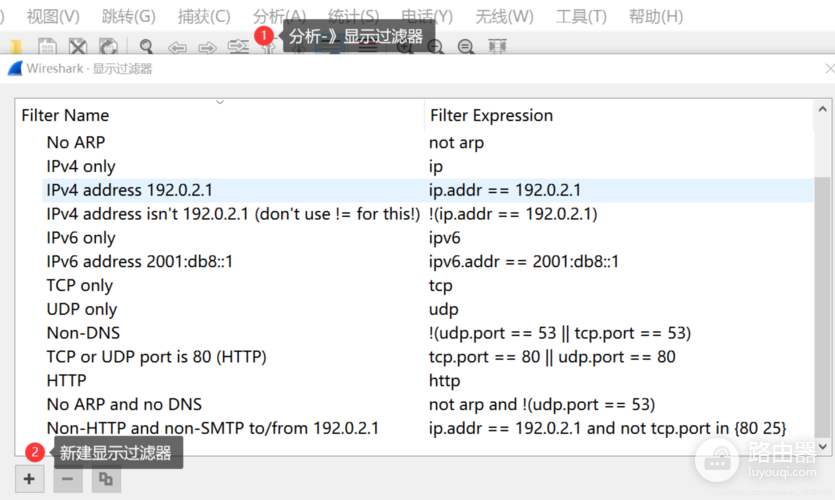Click the Filter Expression column header
Screen dimensions: 835x500
point(491,115)
